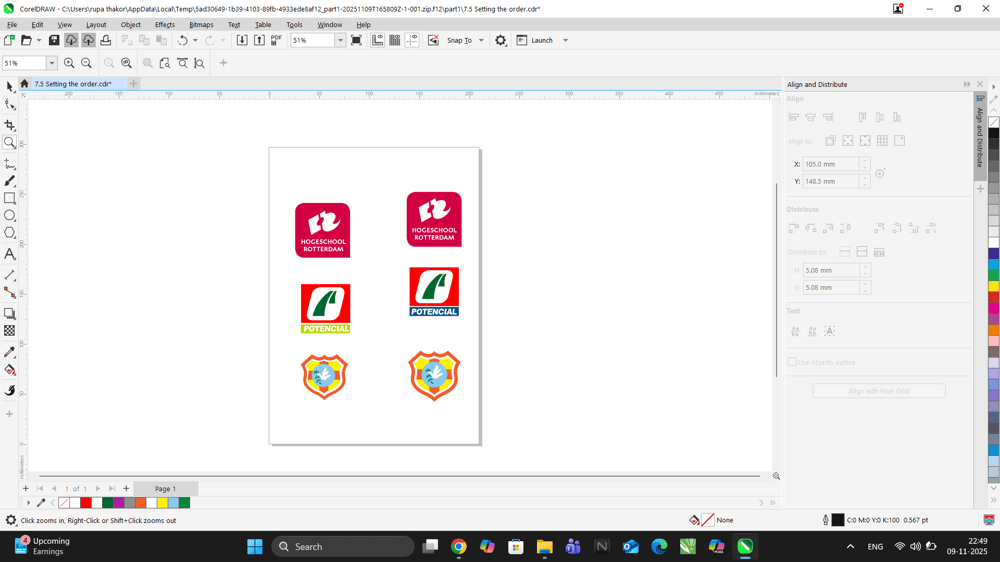Open File Explorer from taskbar

(x=544, y=547)
